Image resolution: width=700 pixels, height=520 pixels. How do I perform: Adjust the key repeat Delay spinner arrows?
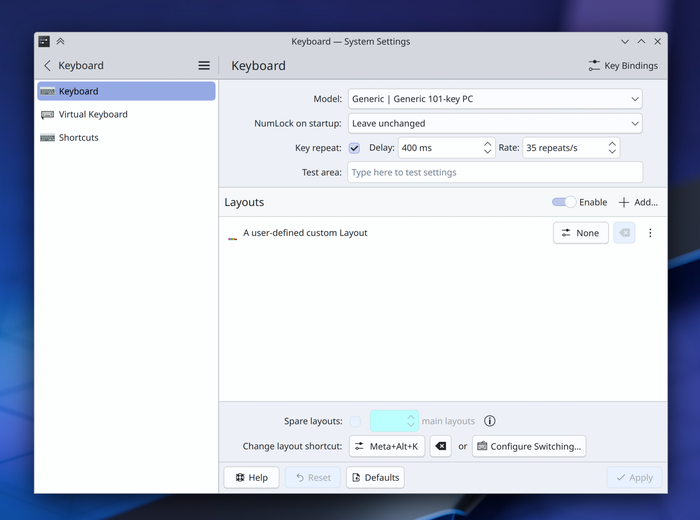(x=488, y=148)
